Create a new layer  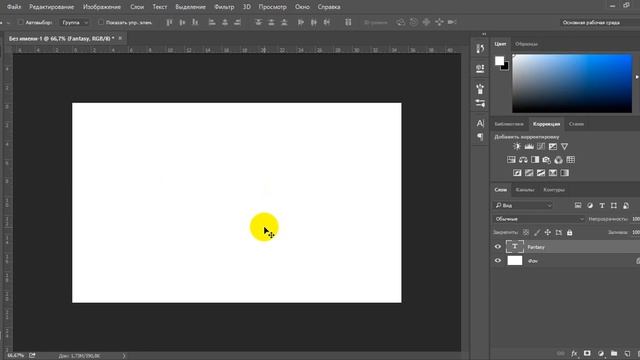627,353
